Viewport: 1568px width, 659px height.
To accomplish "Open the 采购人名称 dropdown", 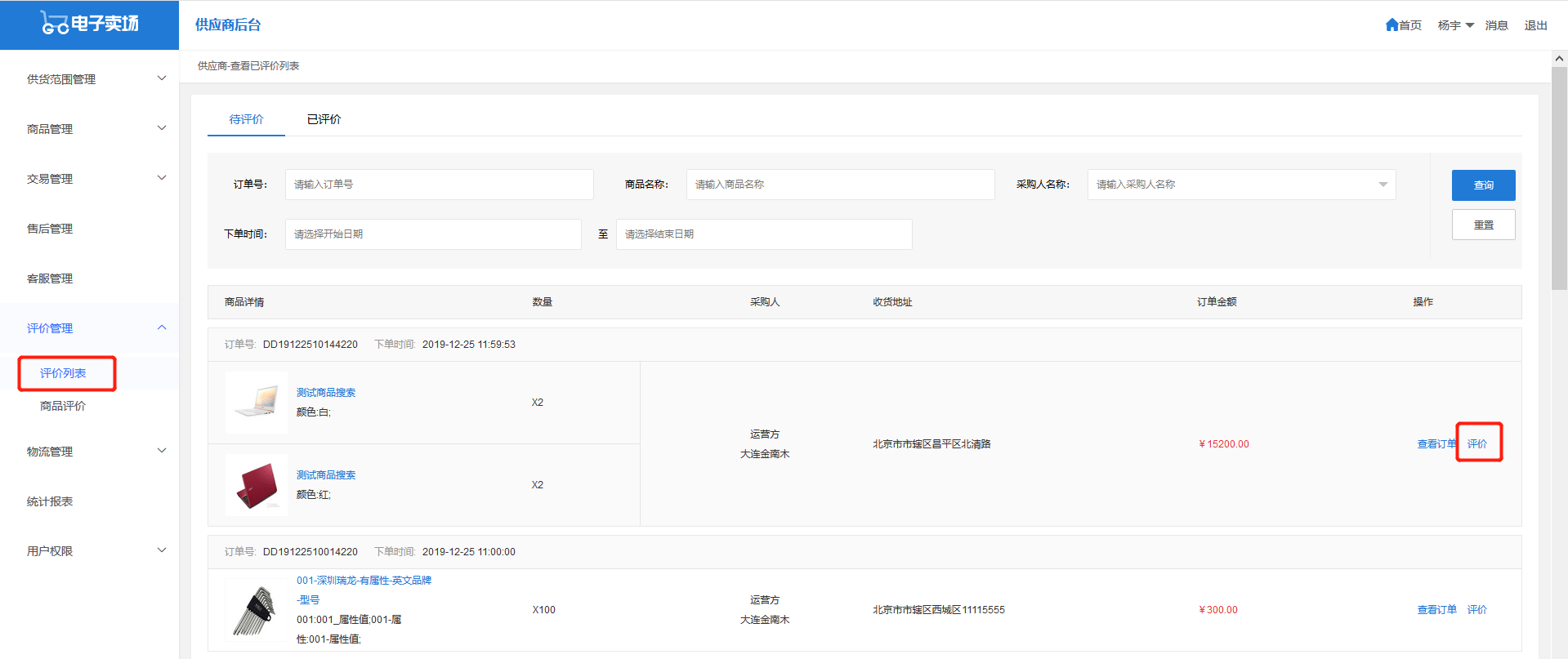I will point(1242,185).
